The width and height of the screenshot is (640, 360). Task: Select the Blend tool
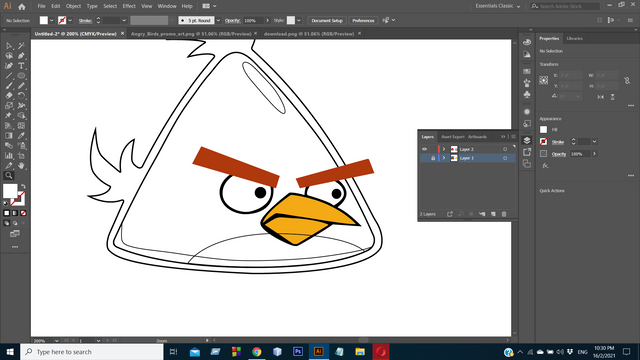pos(9,145)
